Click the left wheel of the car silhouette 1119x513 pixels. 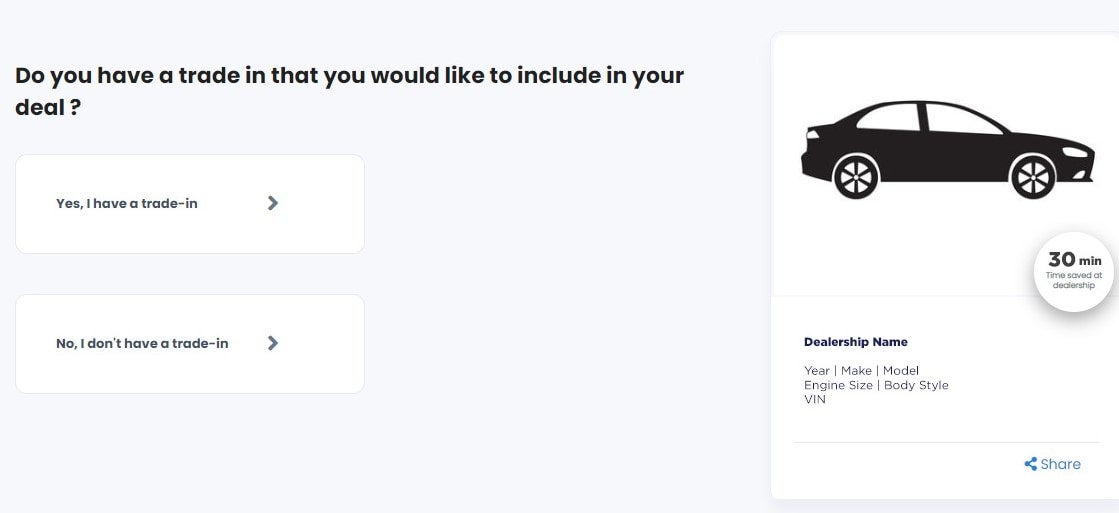pos(857,177)
